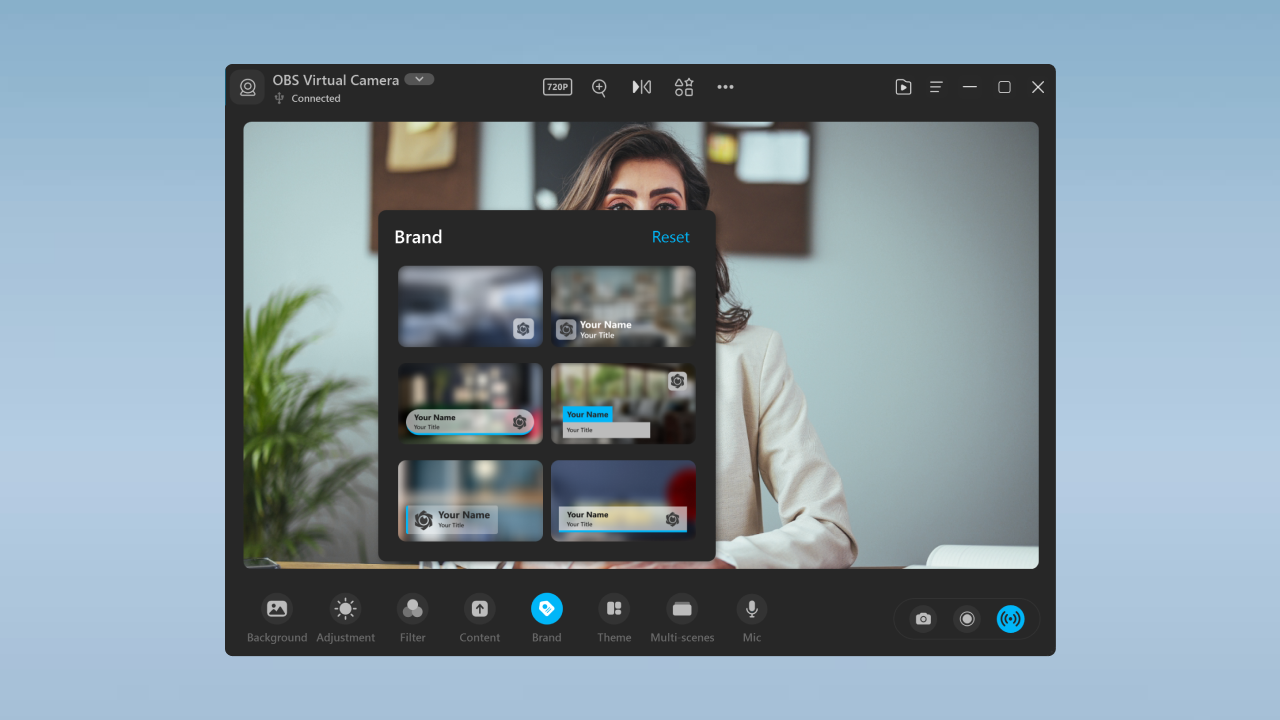Switch to the Content tab
This screenshot has height=720, width=1280.
pyautogui.click(x=479, y=619)
